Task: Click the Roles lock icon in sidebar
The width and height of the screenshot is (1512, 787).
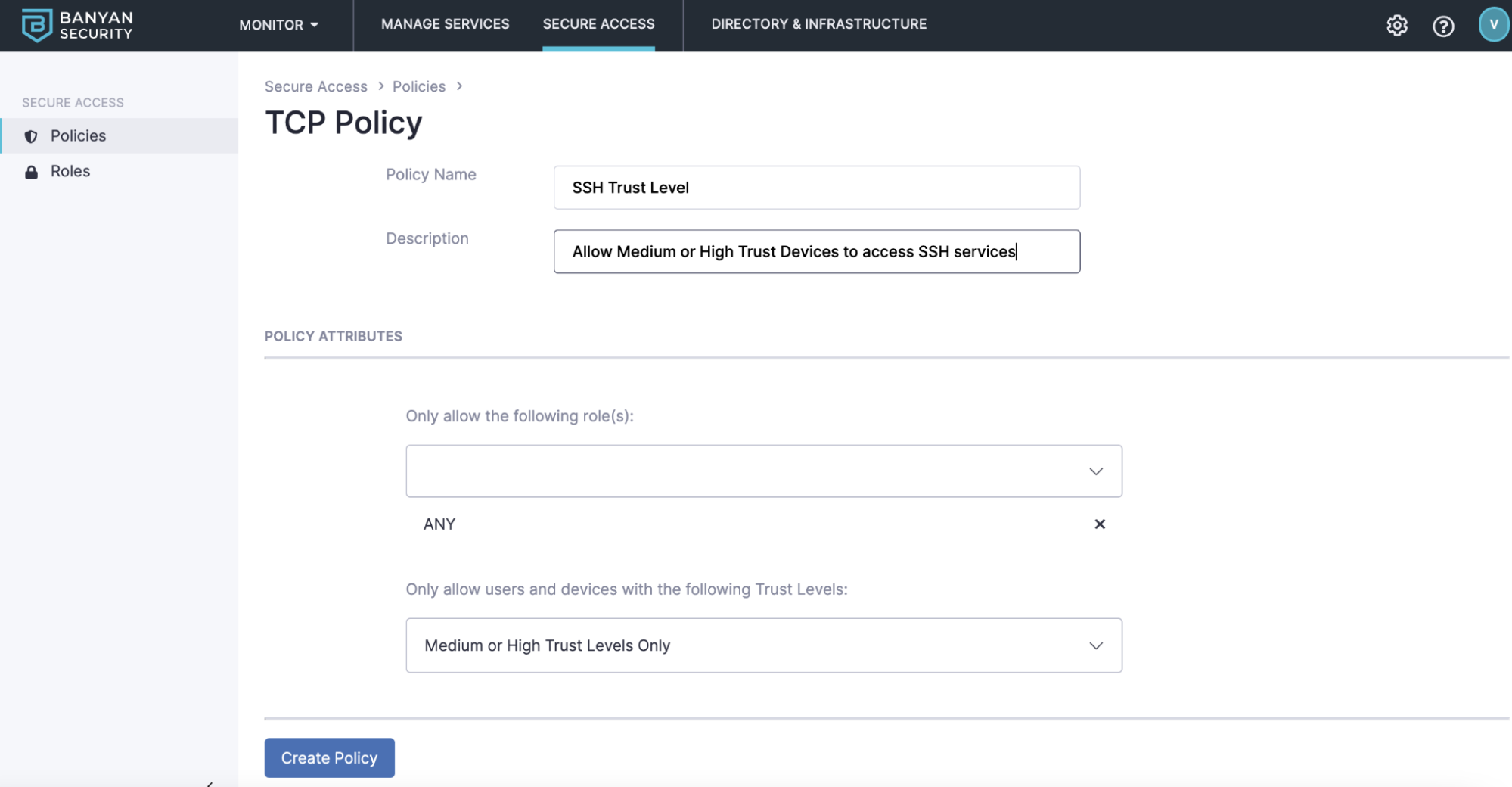Action: (31, 172)
